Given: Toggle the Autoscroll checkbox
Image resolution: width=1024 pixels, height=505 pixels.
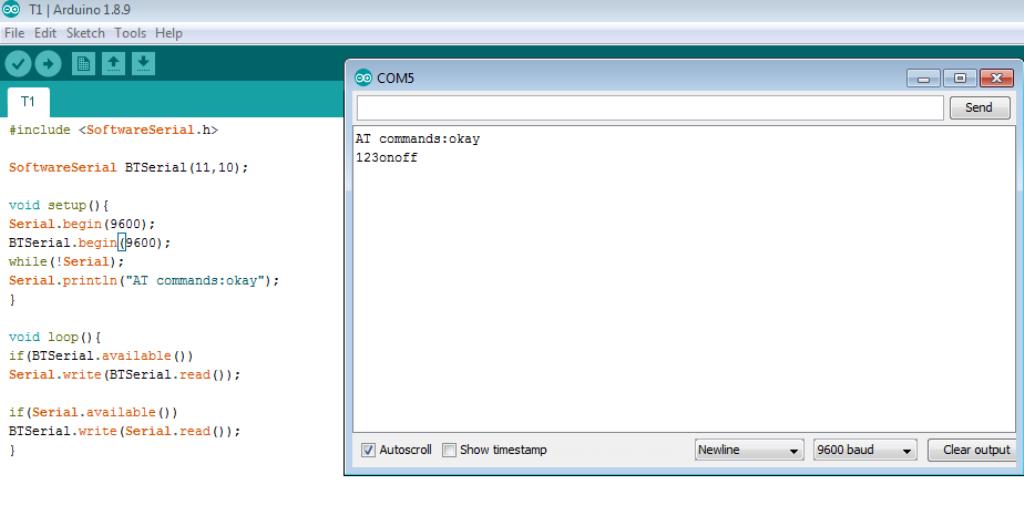Looking at the screenshot, I should coord(368,450).
